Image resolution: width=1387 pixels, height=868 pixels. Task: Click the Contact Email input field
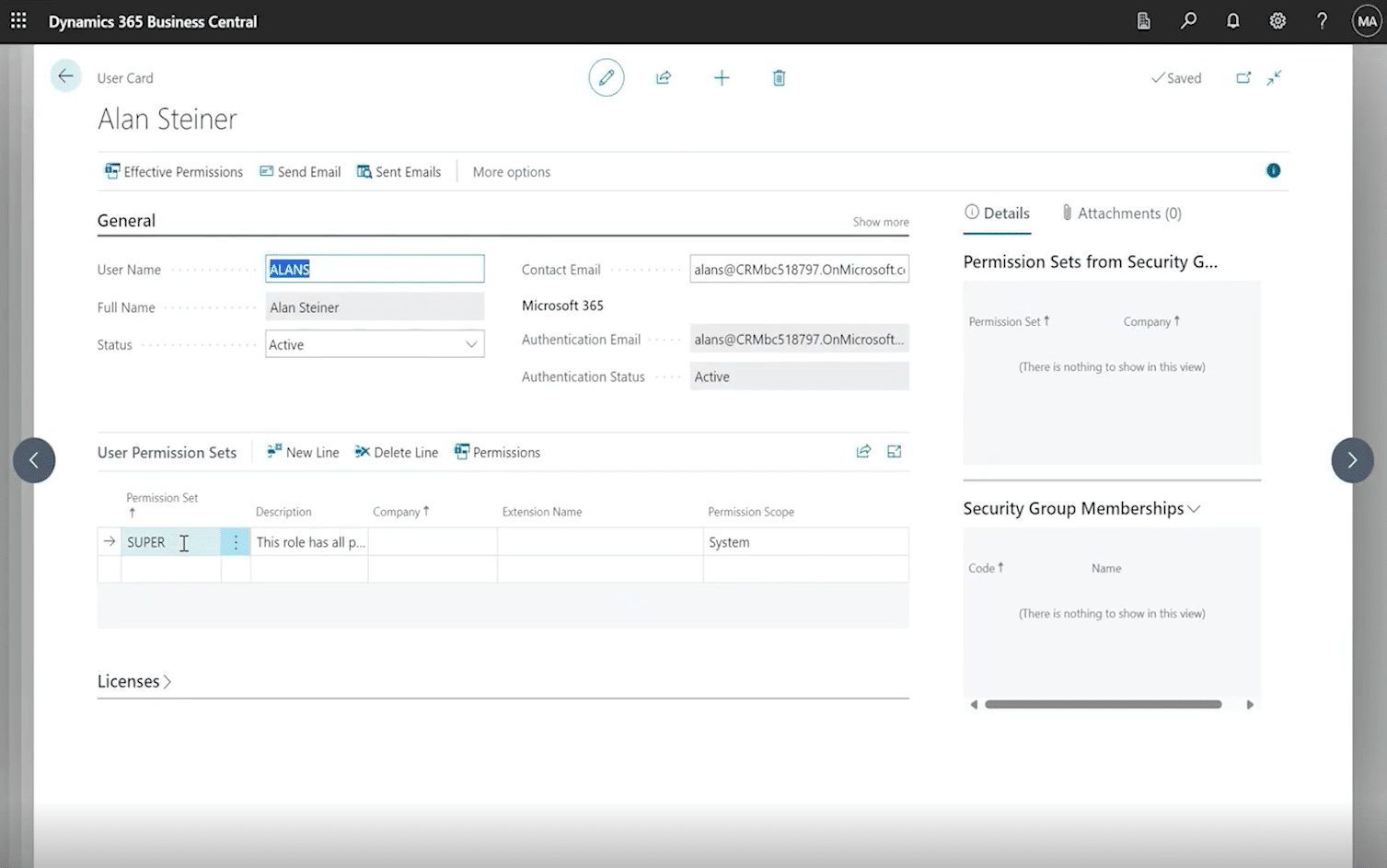point(798,270)
